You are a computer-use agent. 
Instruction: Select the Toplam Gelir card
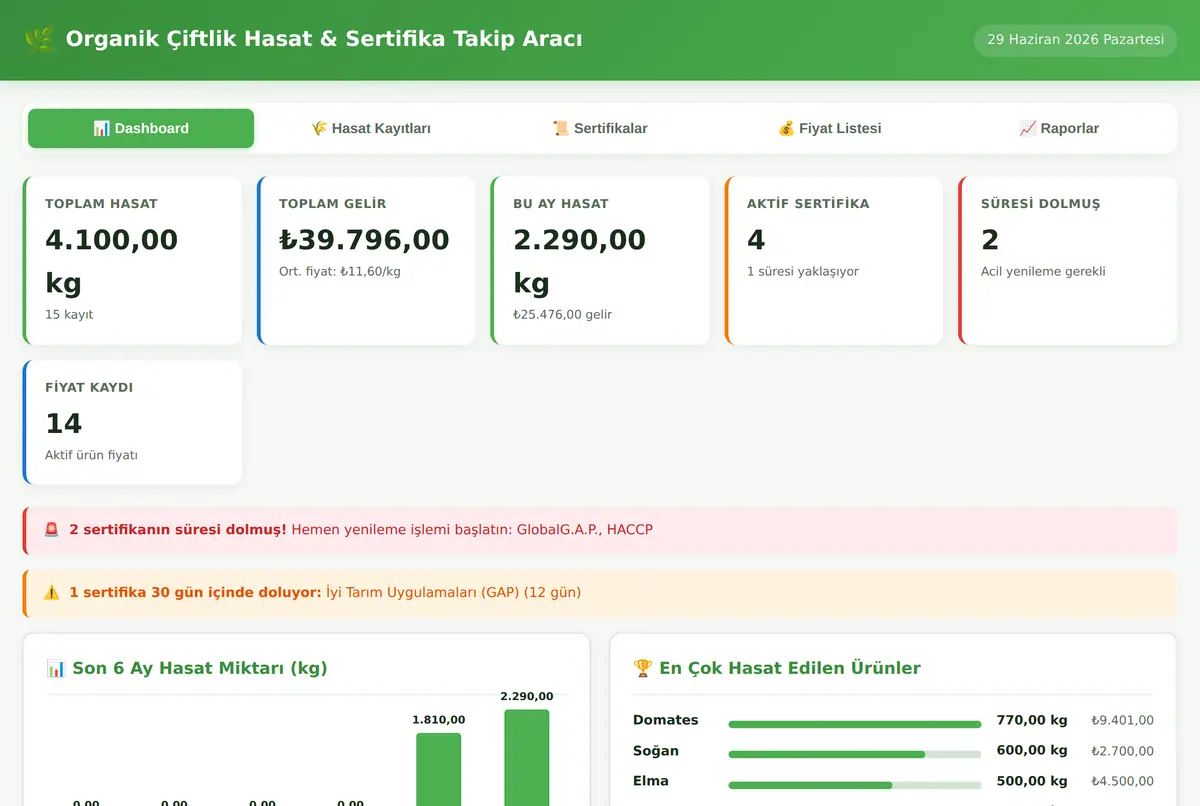pyautogui.click(x=366, y=261)
